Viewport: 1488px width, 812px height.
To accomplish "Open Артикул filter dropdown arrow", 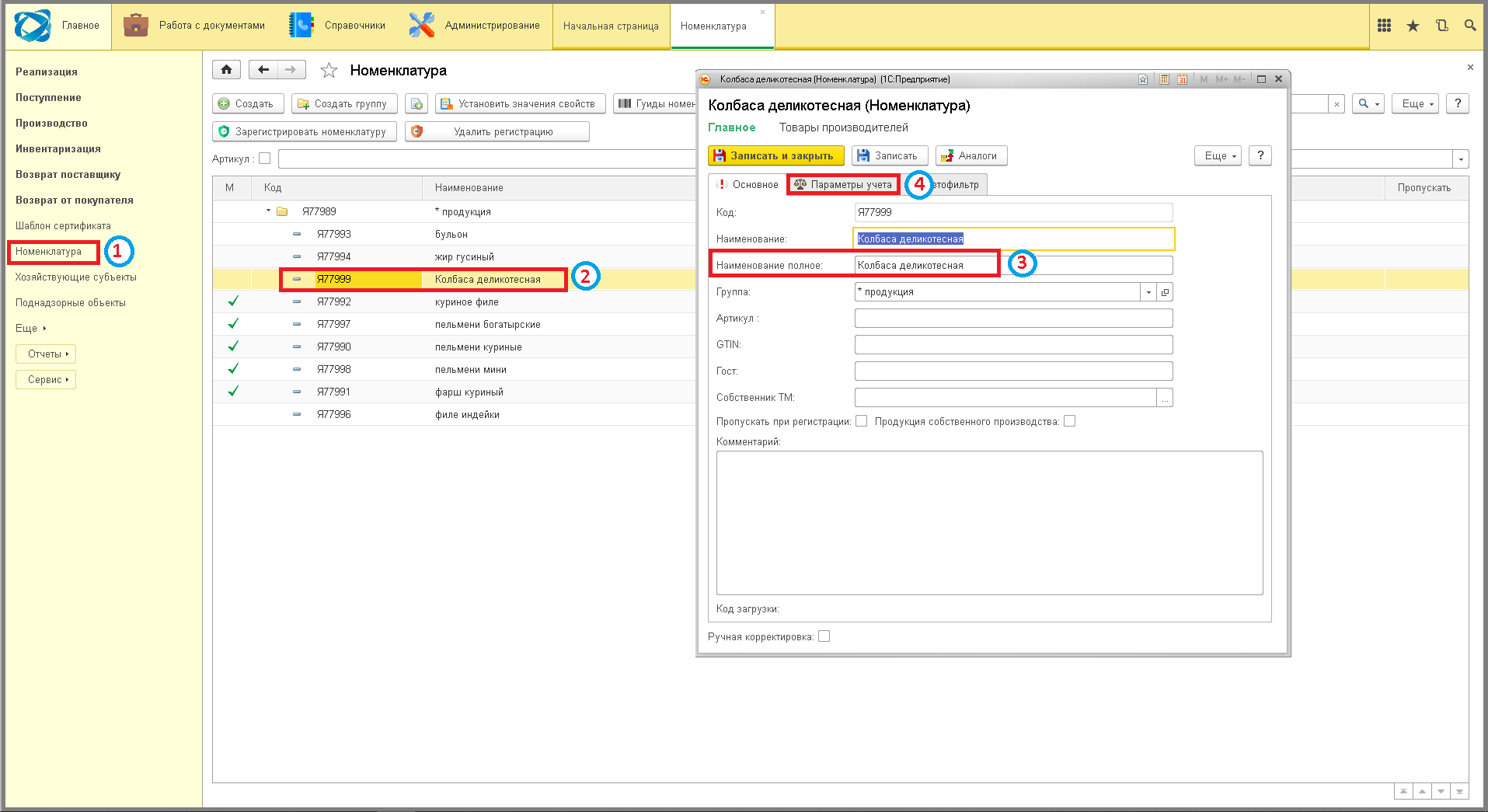I will coord(1461,159).
